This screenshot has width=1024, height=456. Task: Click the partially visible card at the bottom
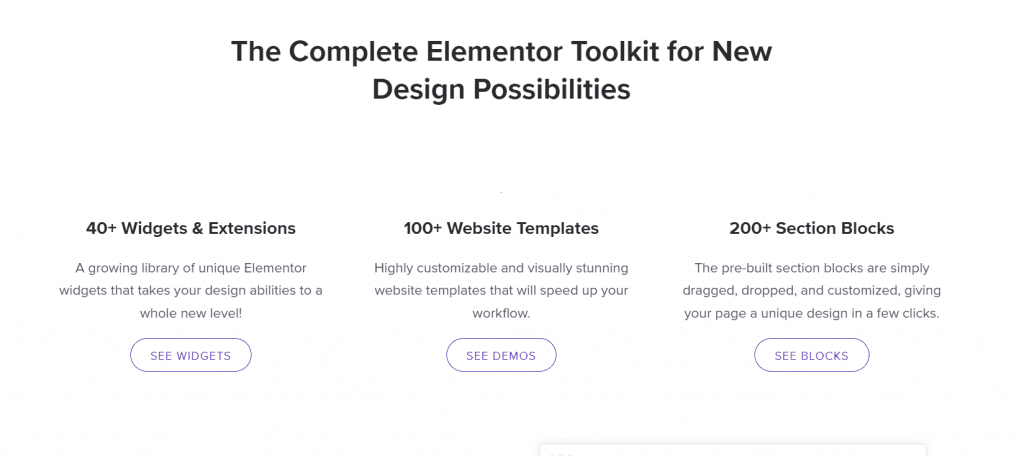pyautogui.click(x=733, y=450)
